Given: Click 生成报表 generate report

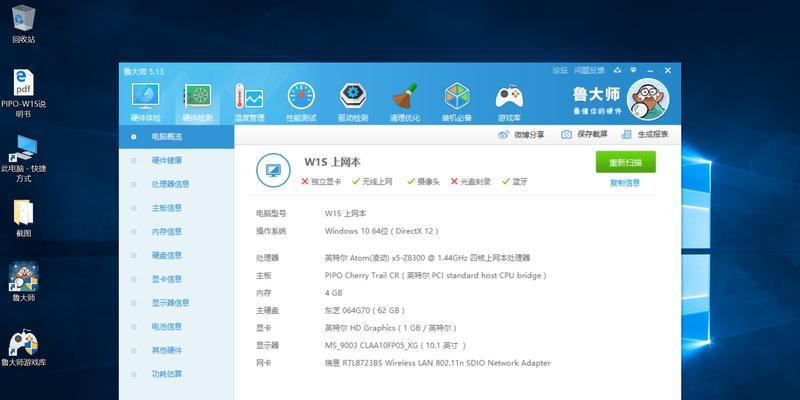Looking at the screenshot, I should (645, 135).
